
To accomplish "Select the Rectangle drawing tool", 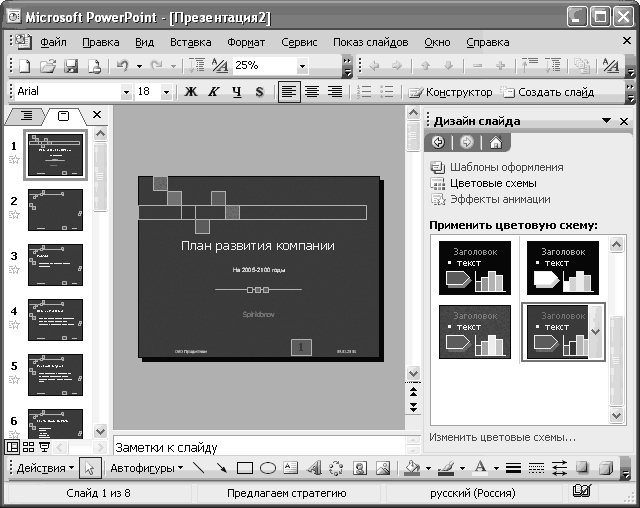I will pyautogui.click(x=244, y=468).
